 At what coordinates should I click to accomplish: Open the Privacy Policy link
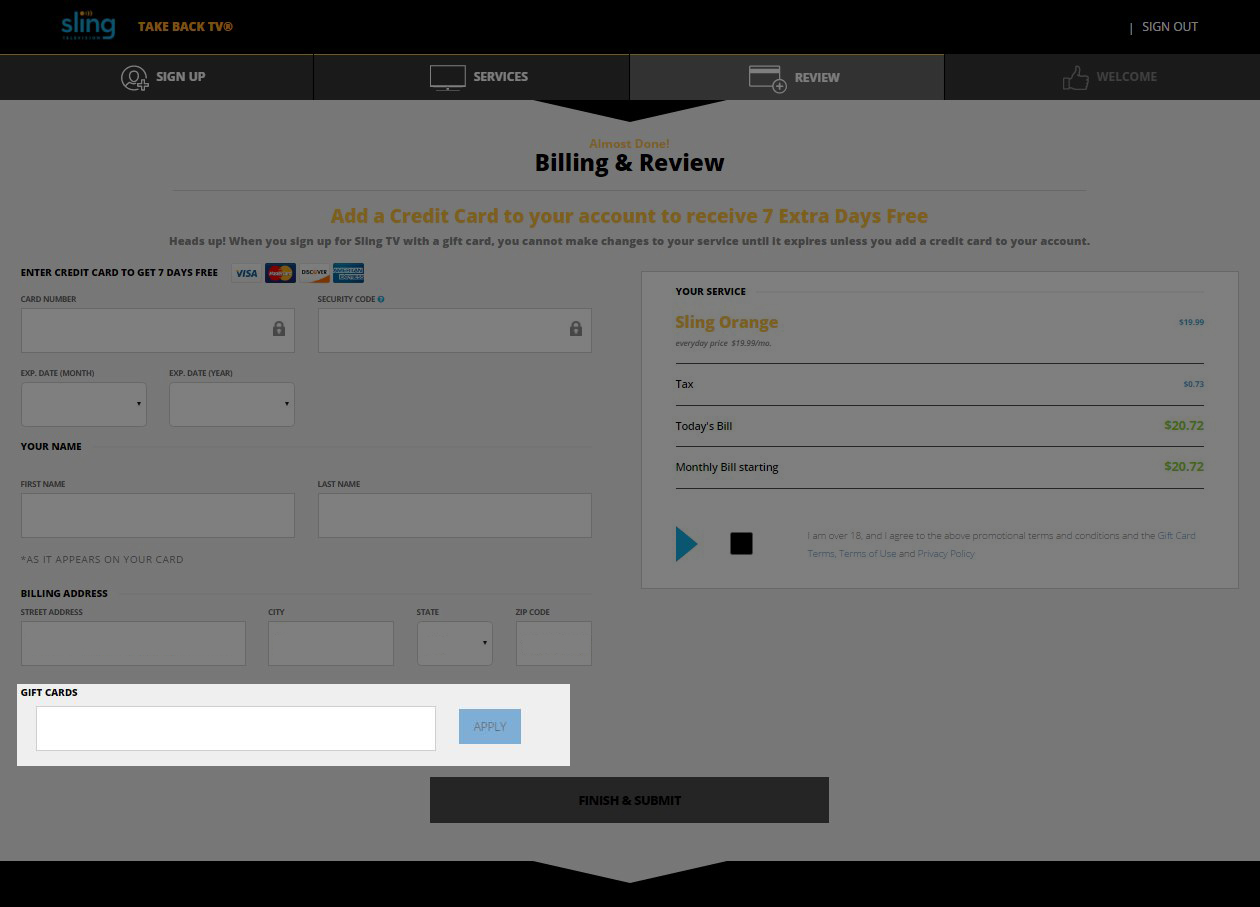946,554
